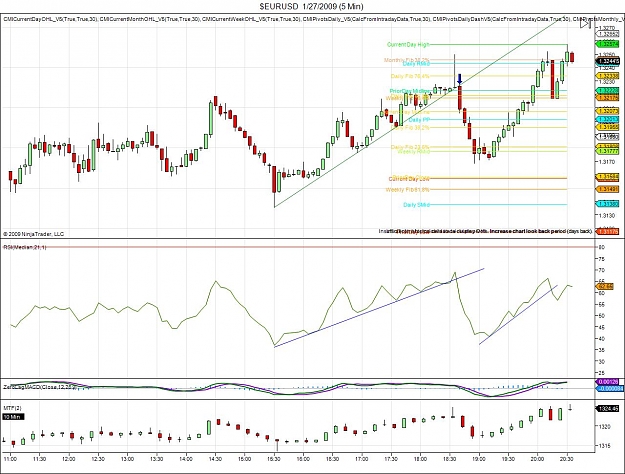The image size is (625, 474).
Task: Click the 20:30 time axis label
Action: 567,459
